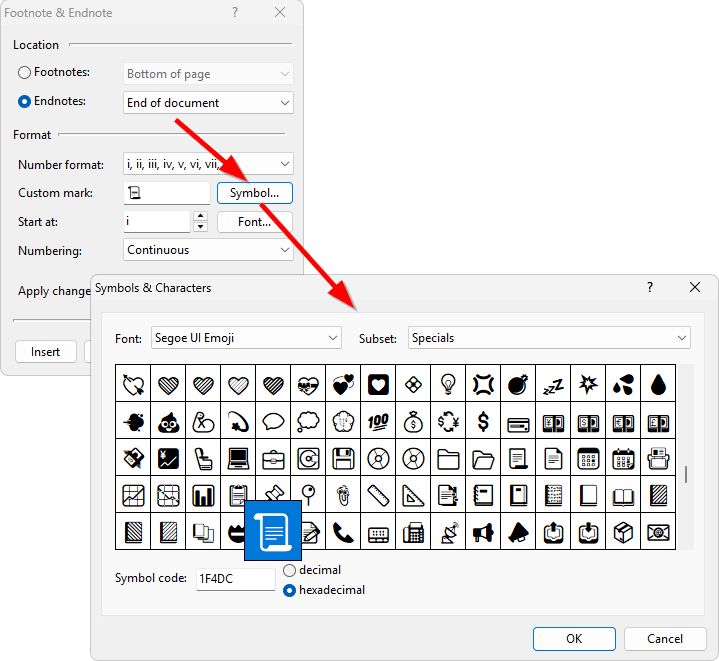Select the package box symbol
Viewport: 719px width, 661px height.
tap(623, 532)
